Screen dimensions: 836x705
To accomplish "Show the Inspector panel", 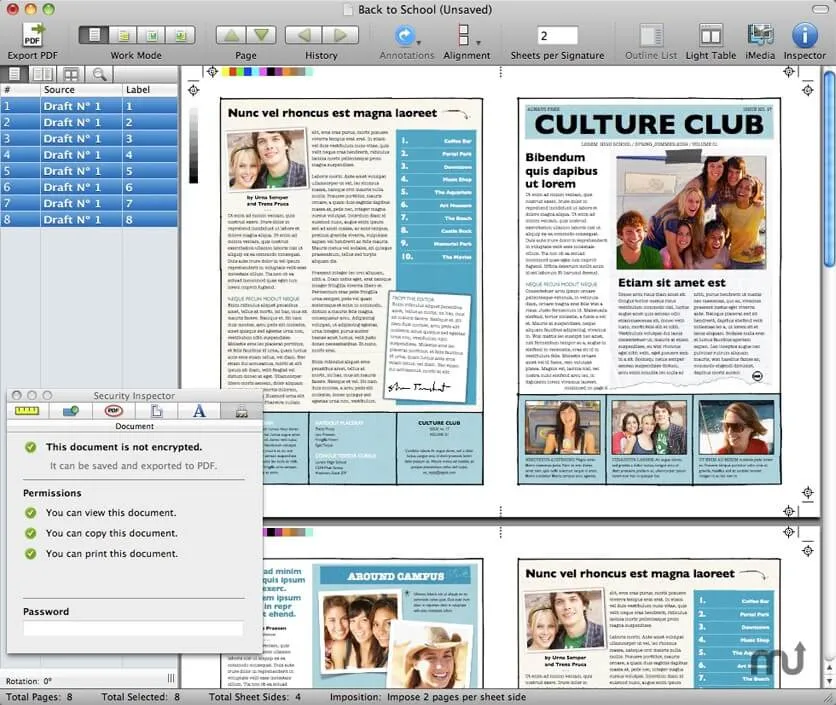I will [x=804, y=35].
